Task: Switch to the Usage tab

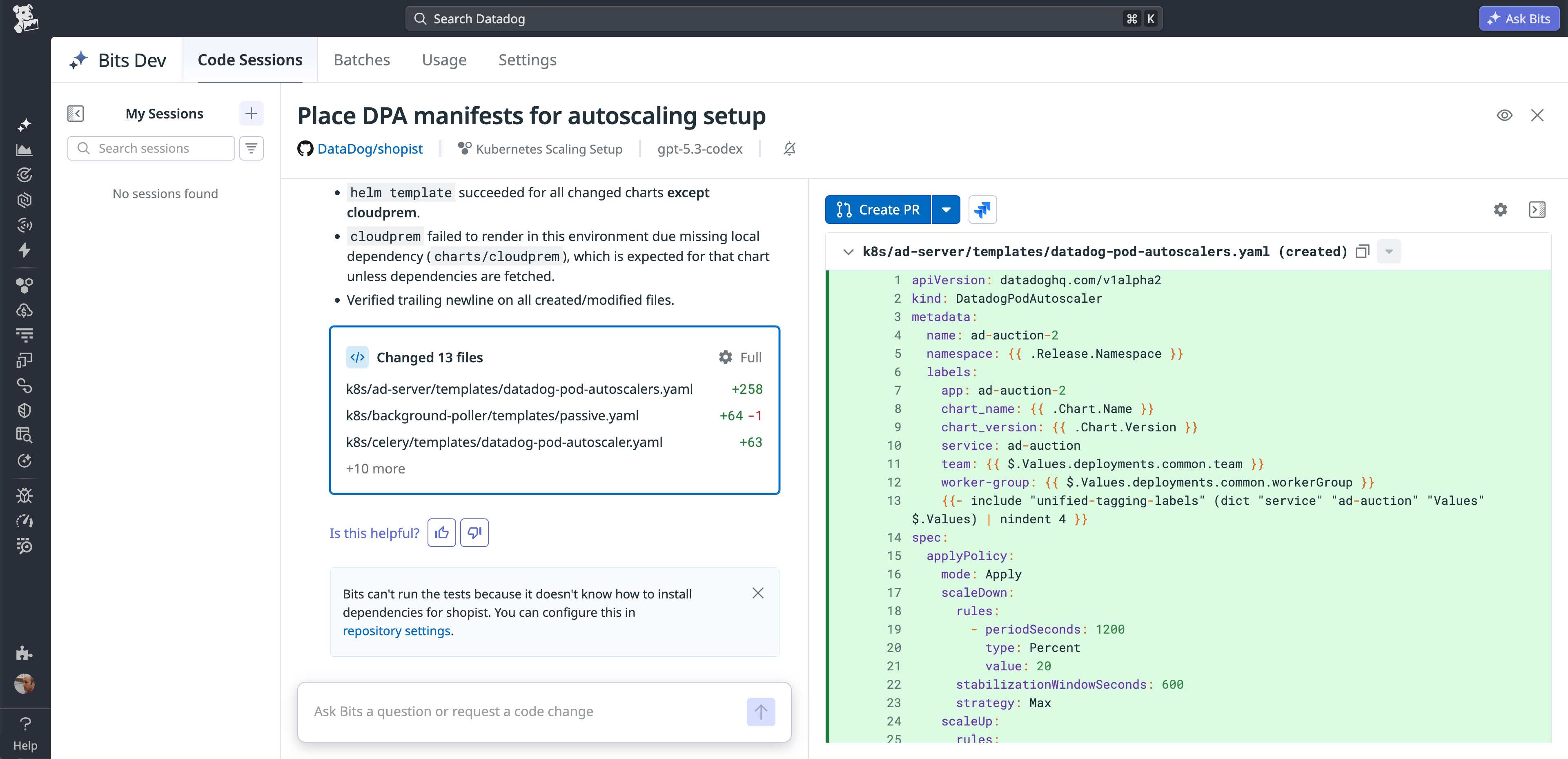Action: click(x=444, y=60)
